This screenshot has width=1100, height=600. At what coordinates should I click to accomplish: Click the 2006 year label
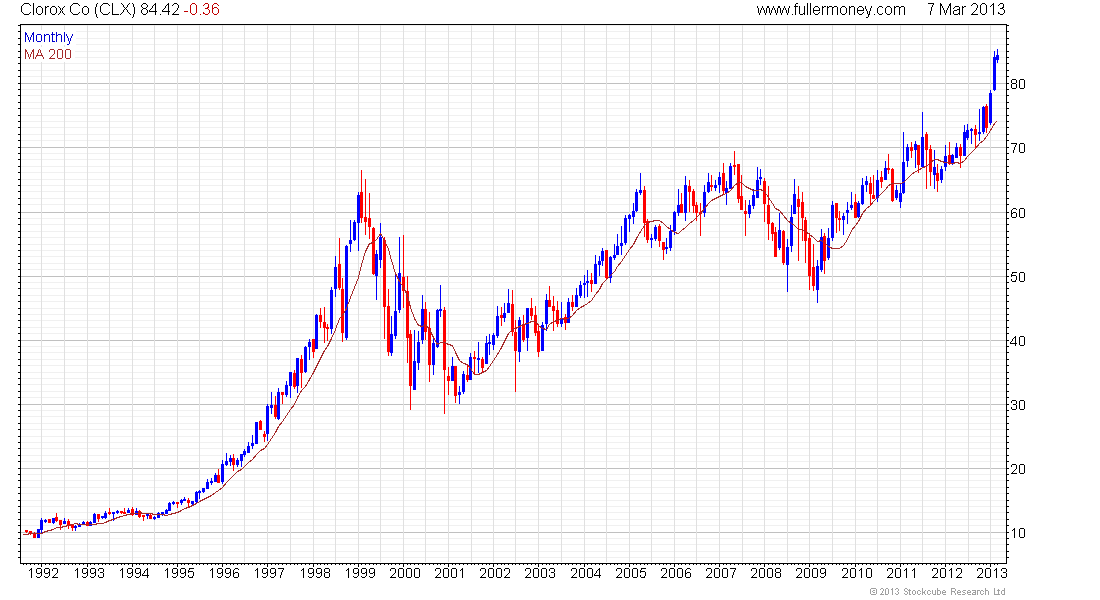pos(676,573)
